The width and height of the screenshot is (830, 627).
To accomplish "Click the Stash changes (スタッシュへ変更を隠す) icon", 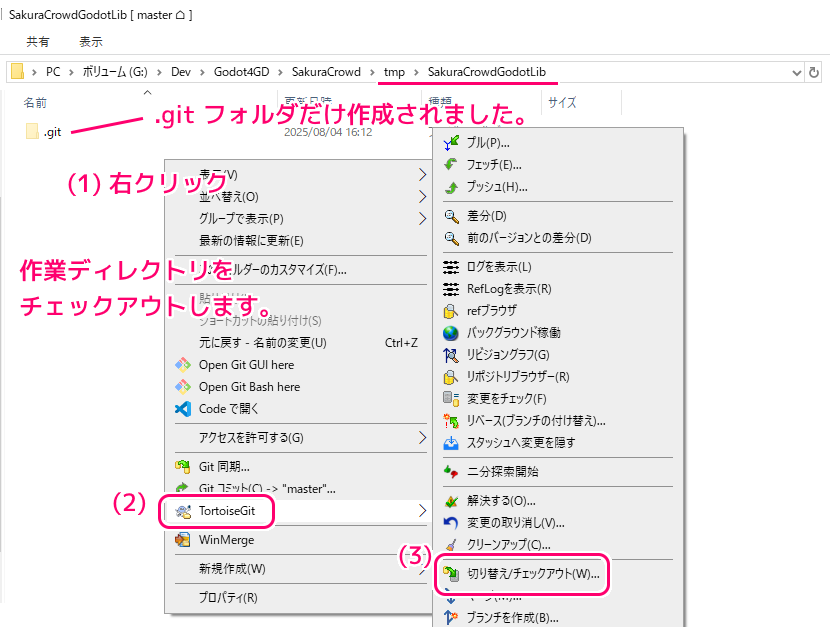I will 451,443.
